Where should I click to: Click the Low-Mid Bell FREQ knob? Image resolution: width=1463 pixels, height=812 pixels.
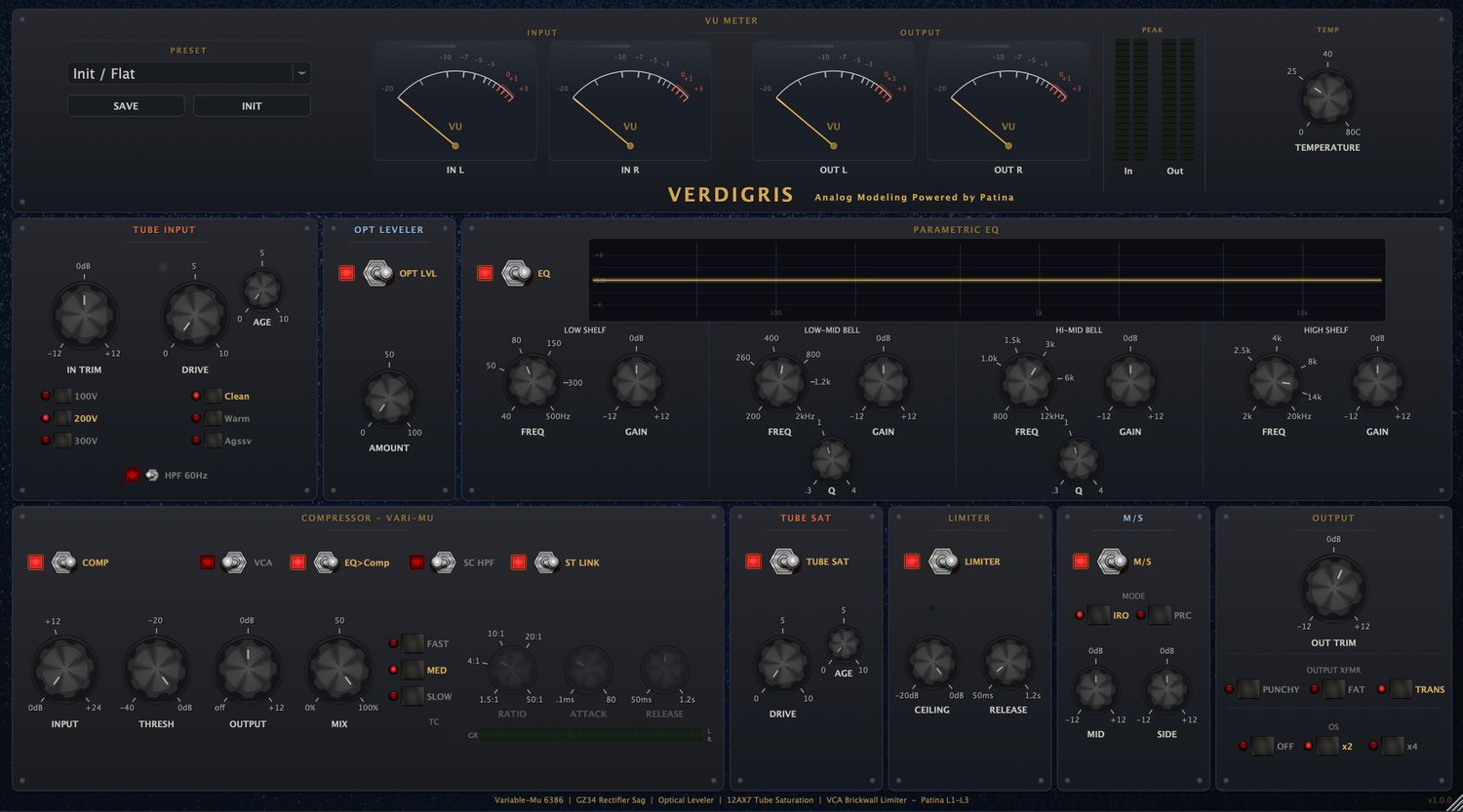point(779,382)
